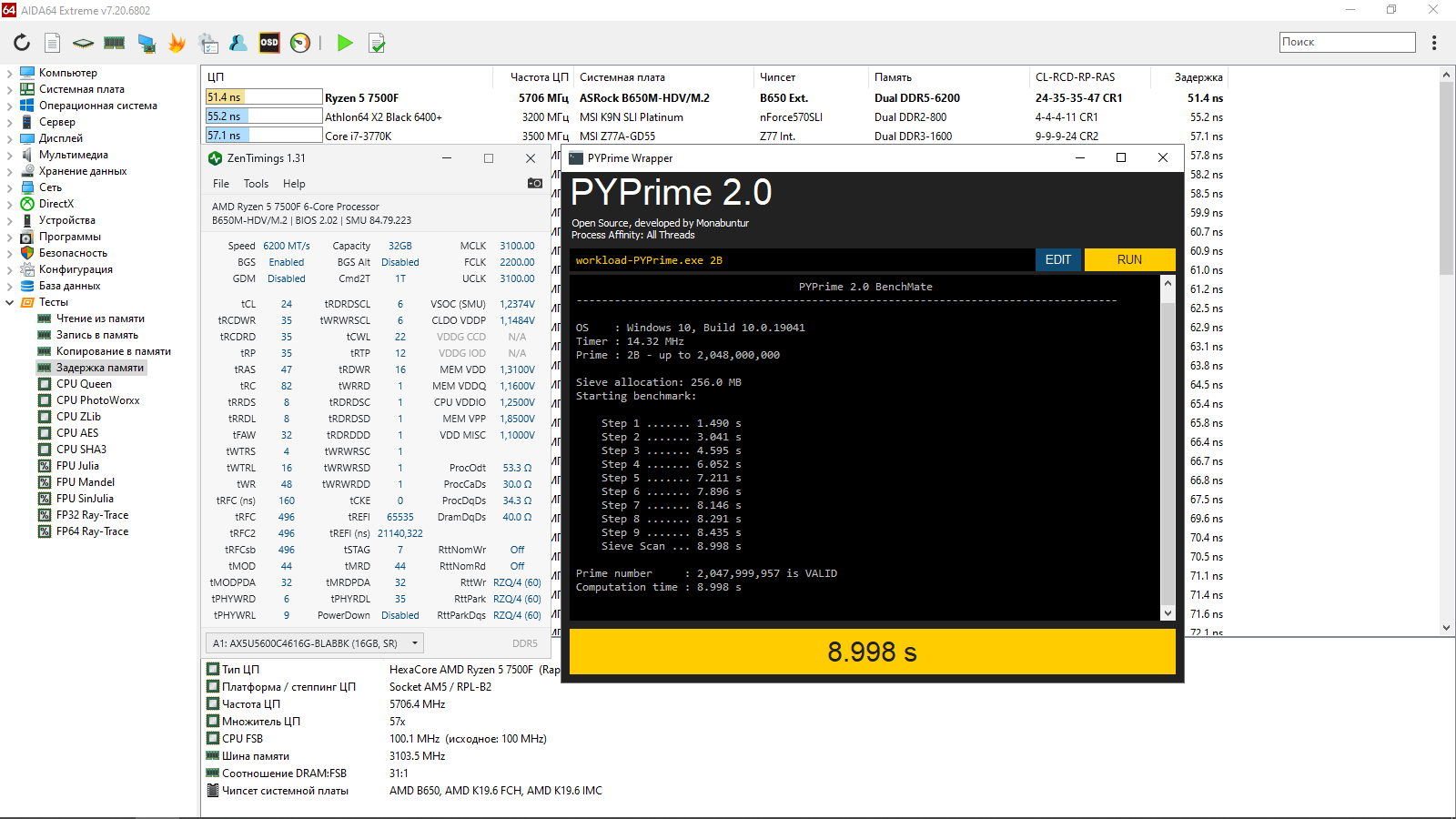The width and height of the screenshot is (1456, 819).
Task: Expand the Дисплей tree node
Action: tap(10, 138)
